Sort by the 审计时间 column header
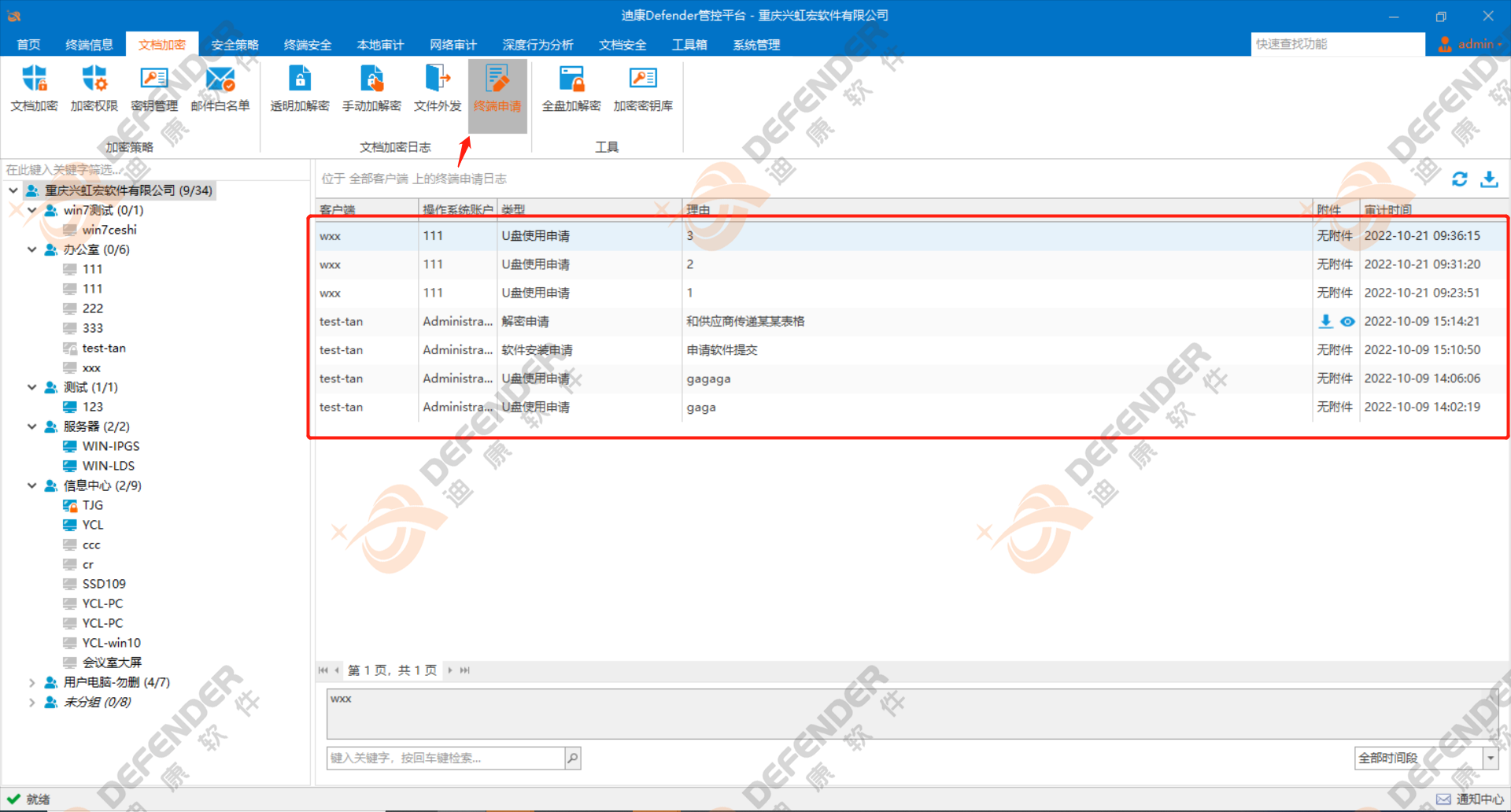Viewport: 1511px width, 812px height. click(1434, 209)
